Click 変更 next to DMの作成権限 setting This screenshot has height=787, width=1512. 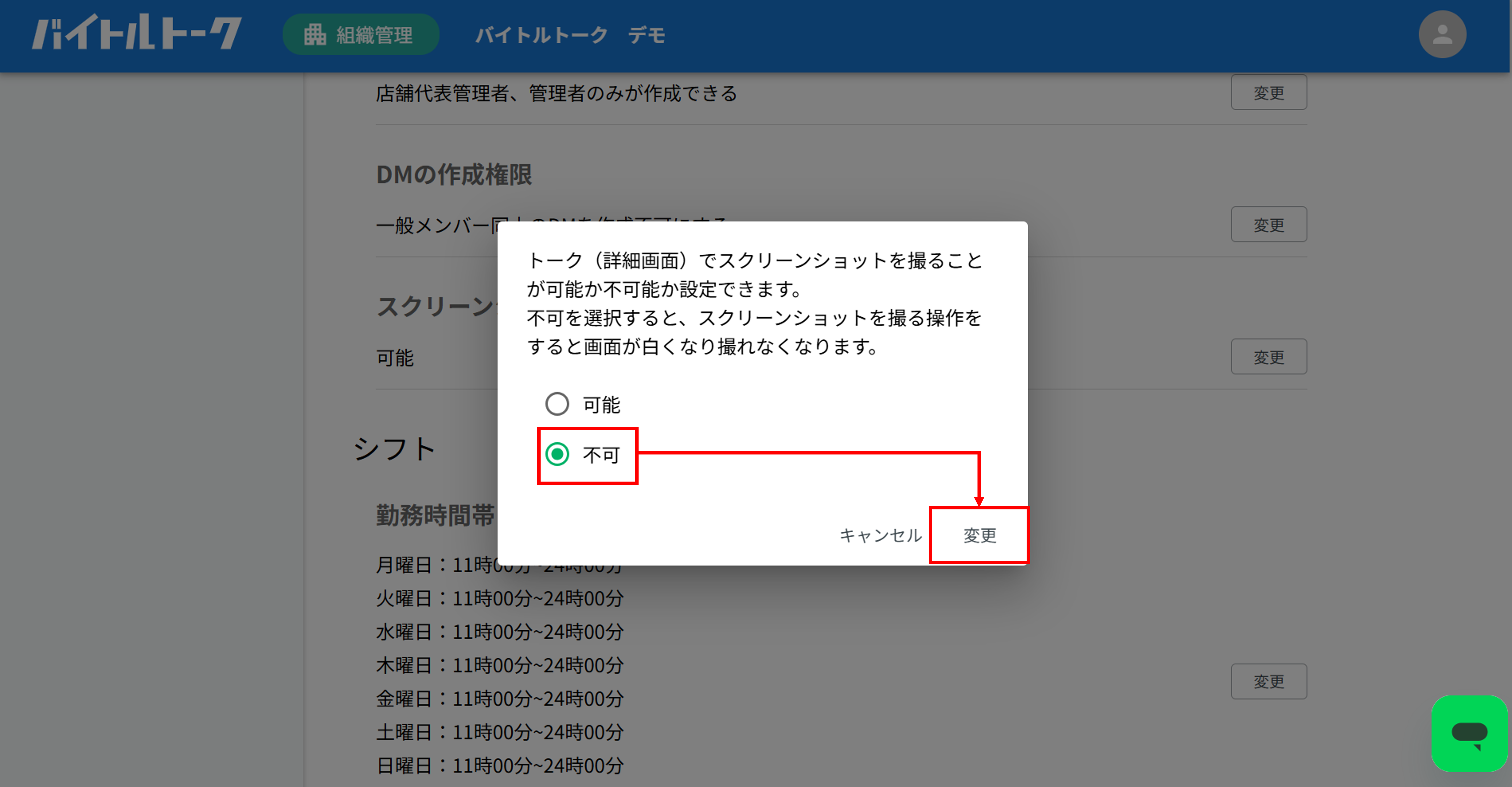click(1268, 224)
